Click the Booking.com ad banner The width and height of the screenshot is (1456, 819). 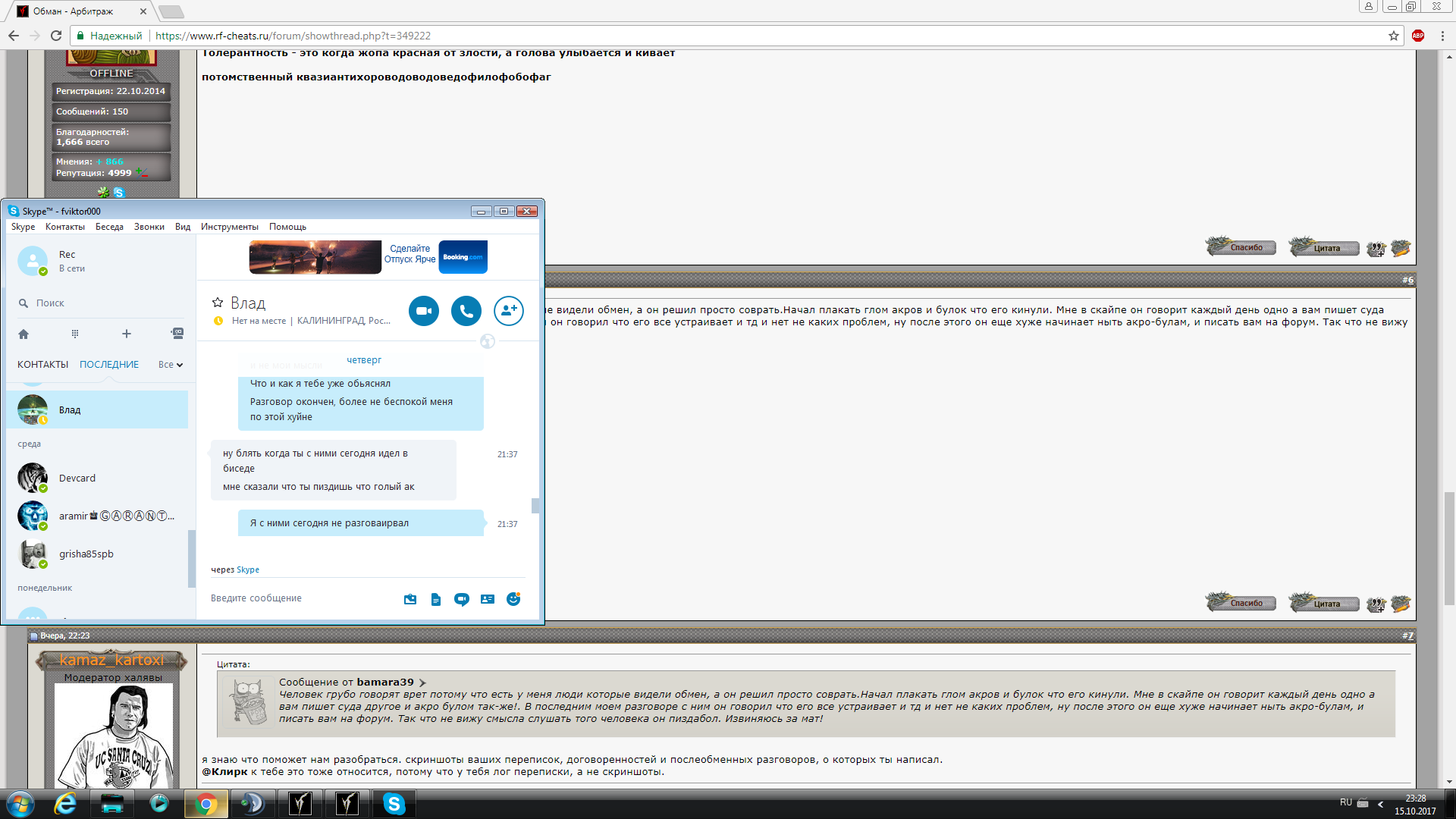click(x=369, y=257)
